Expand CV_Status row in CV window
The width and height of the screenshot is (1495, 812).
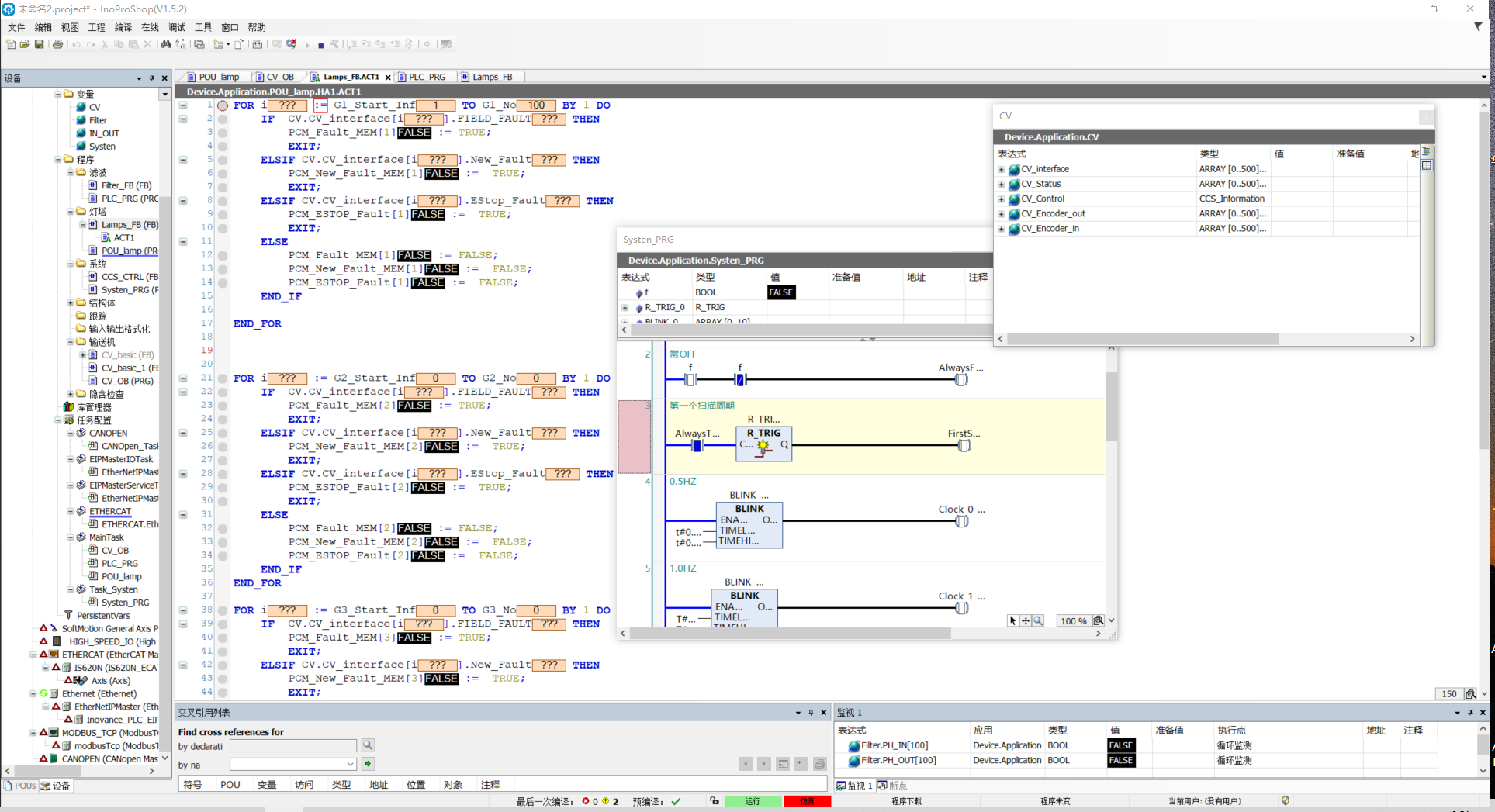pos(1002,185)
